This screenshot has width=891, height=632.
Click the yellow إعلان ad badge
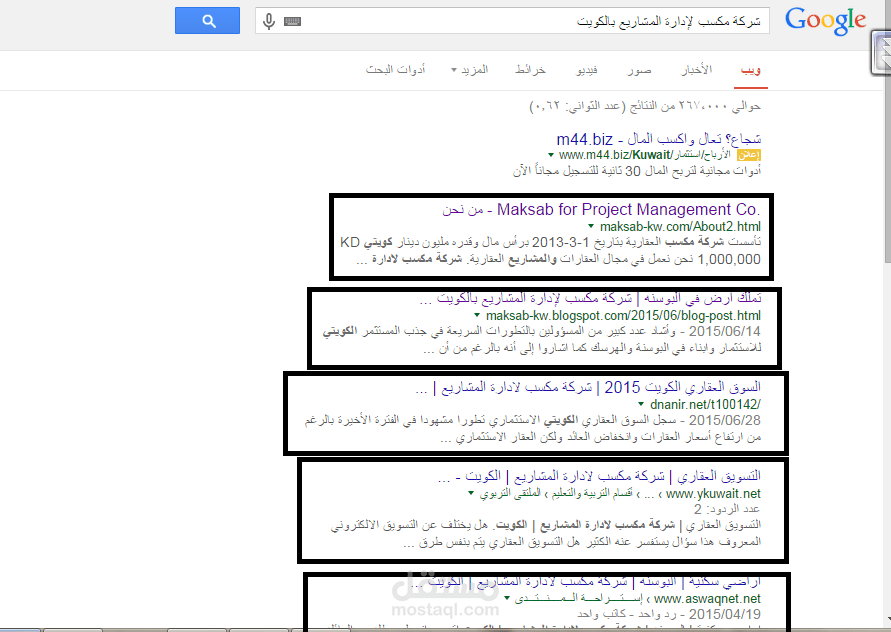749,155
